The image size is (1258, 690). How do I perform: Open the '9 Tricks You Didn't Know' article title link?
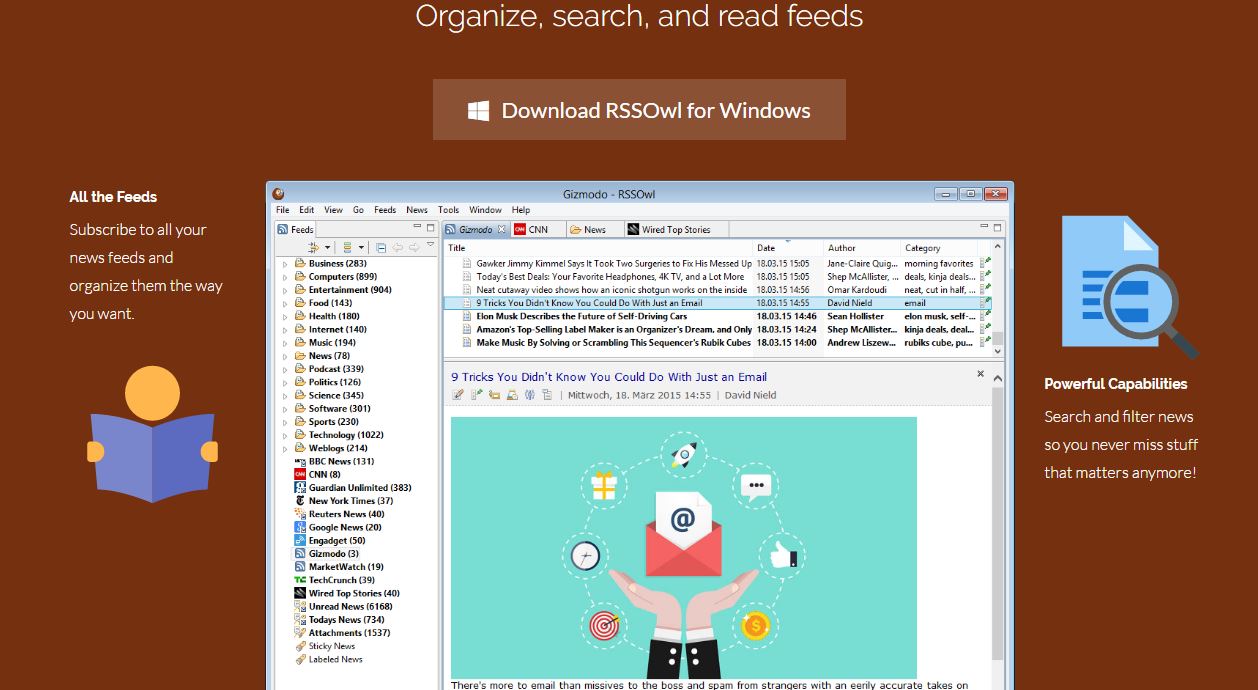609,377
